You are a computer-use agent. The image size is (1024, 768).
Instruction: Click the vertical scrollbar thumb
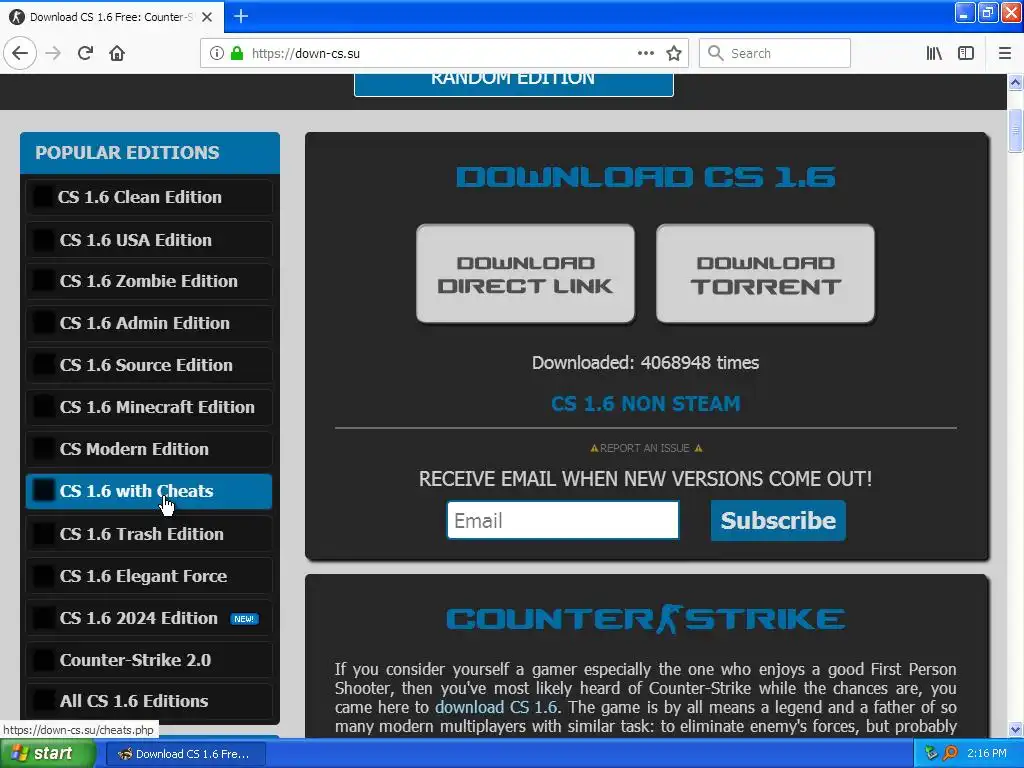1015,131
